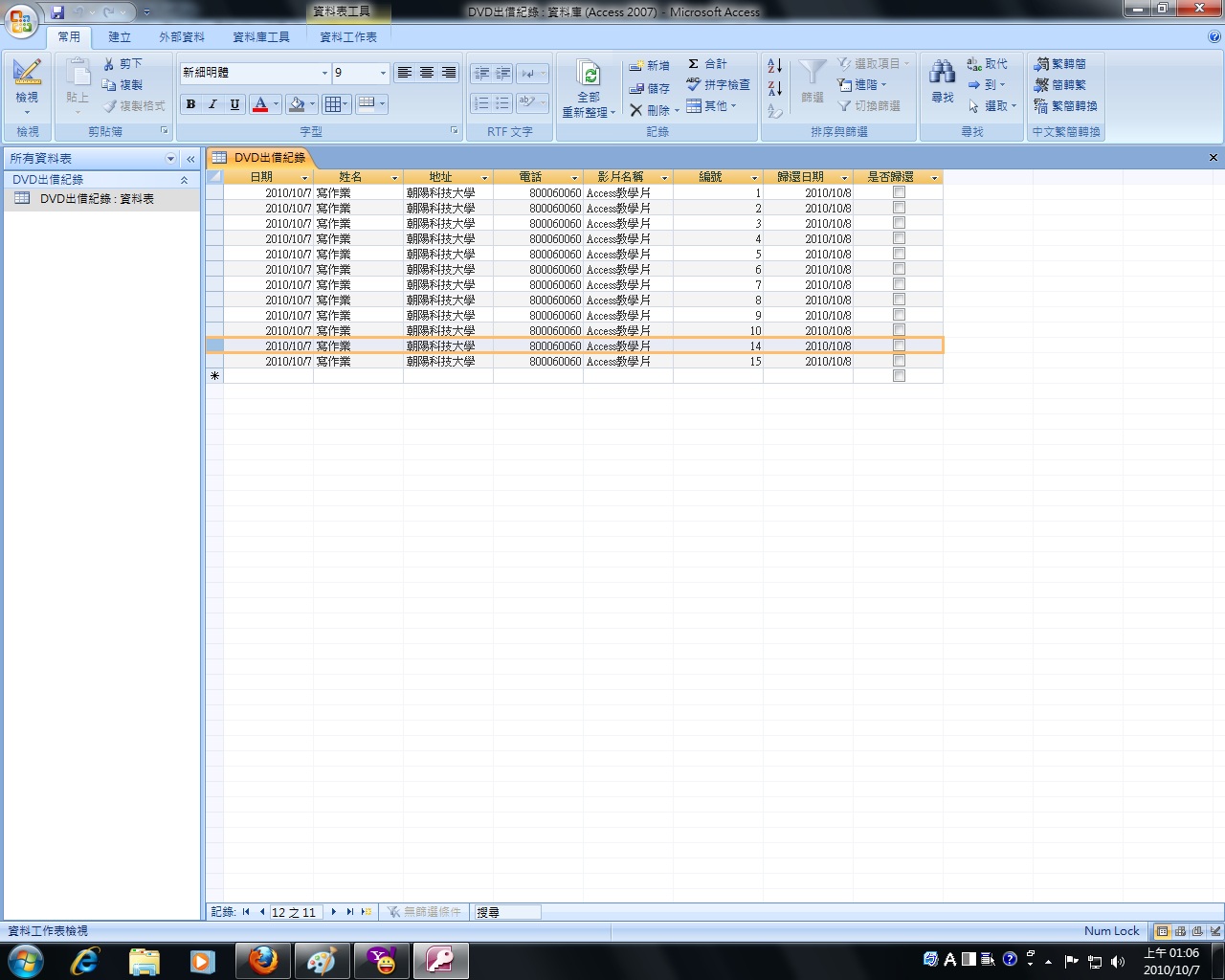
Task: Check 是否歸還 for record 編號 3
Action: point(899,223)
